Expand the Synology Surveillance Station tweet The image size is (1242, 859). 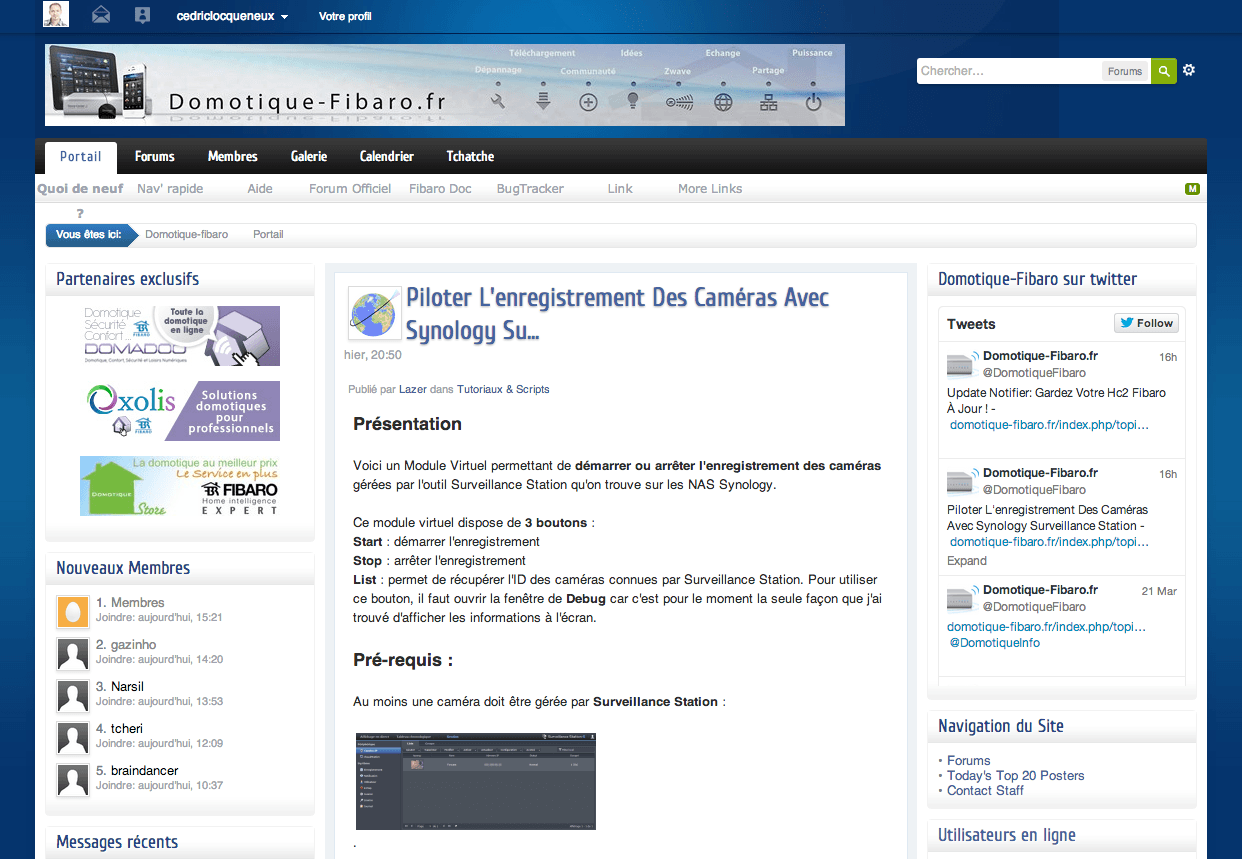(x=967, y=561)
